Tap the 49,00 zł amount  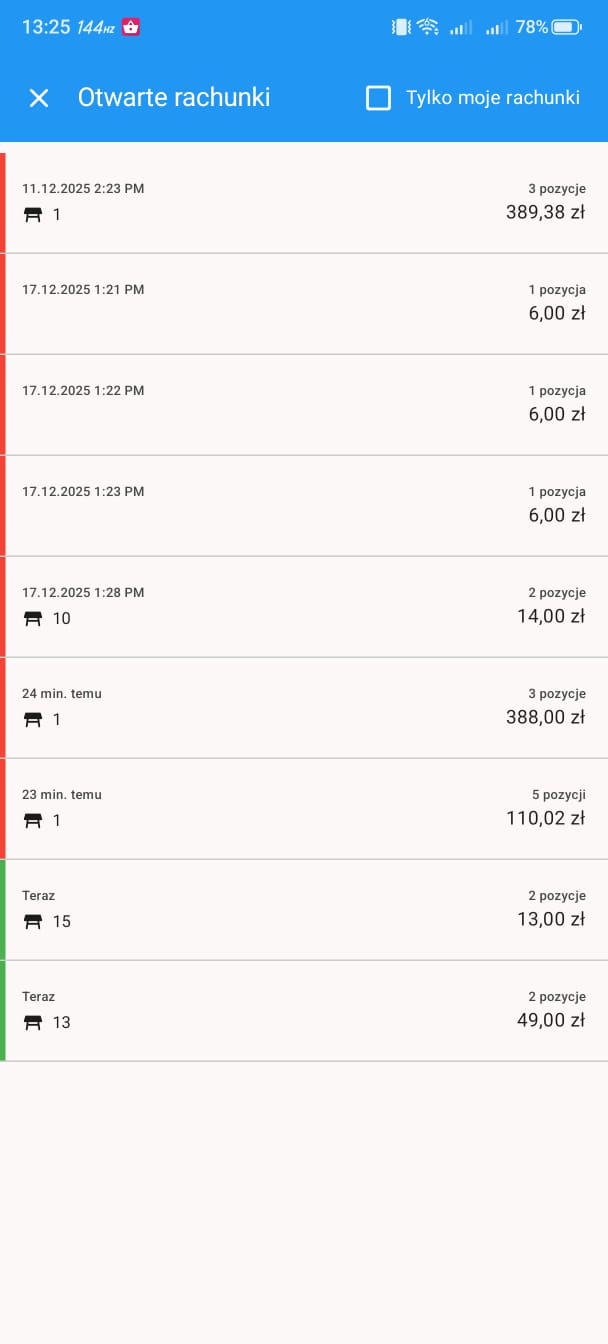pyautogui.click(x=550, y=1021)
